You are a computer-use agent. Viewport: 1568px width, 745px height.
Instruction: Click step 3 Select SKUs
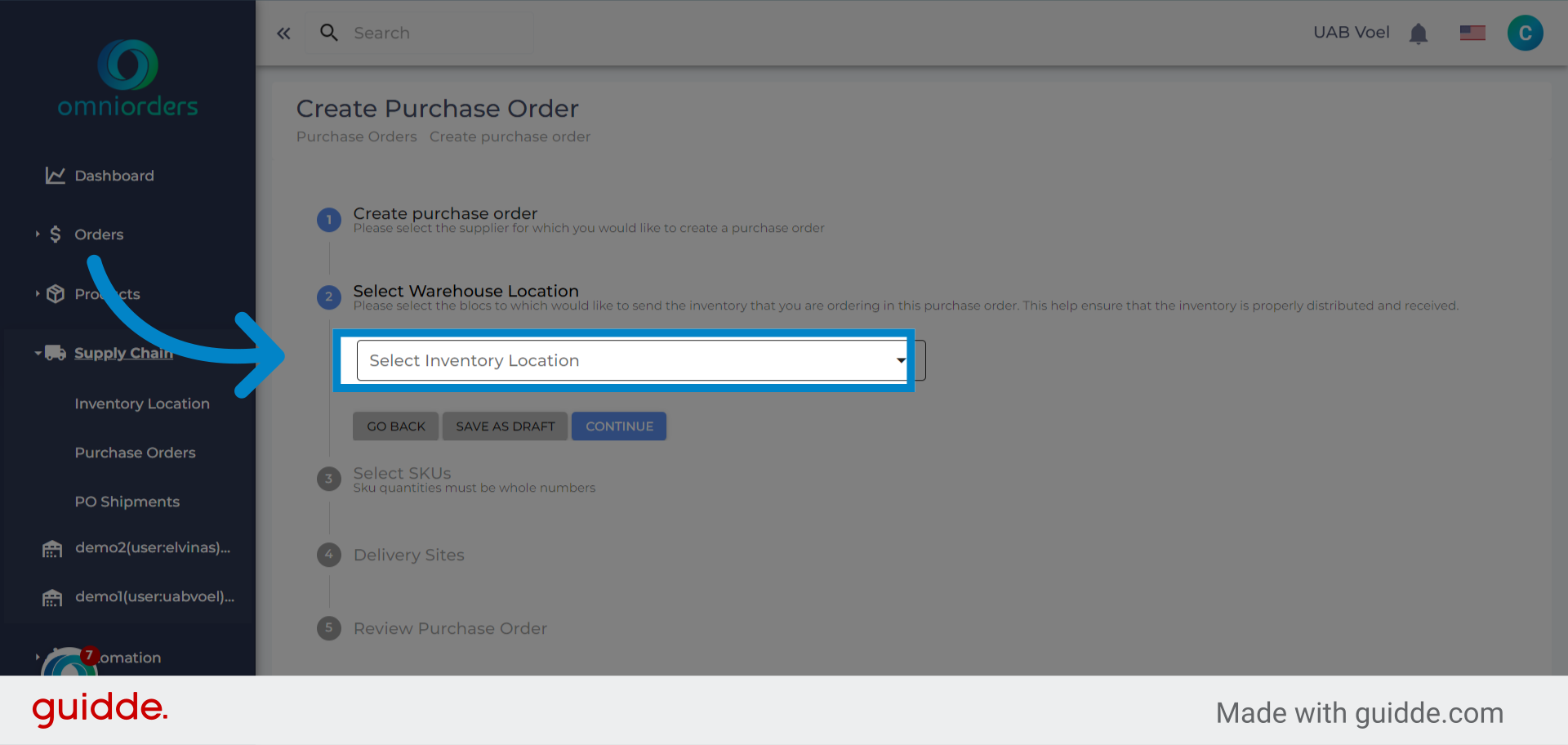[x=402, y=473]
